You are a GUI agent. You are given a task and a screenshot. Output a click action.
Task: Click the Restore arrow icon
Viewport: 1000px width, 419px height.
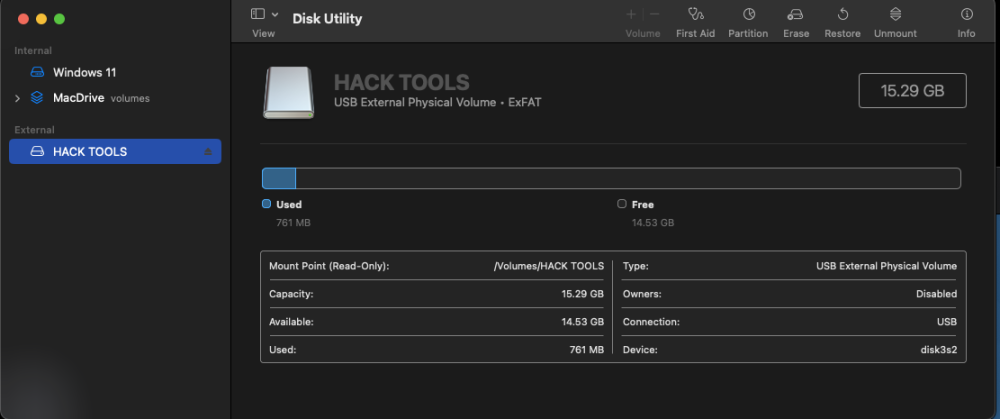pos(842,14)
